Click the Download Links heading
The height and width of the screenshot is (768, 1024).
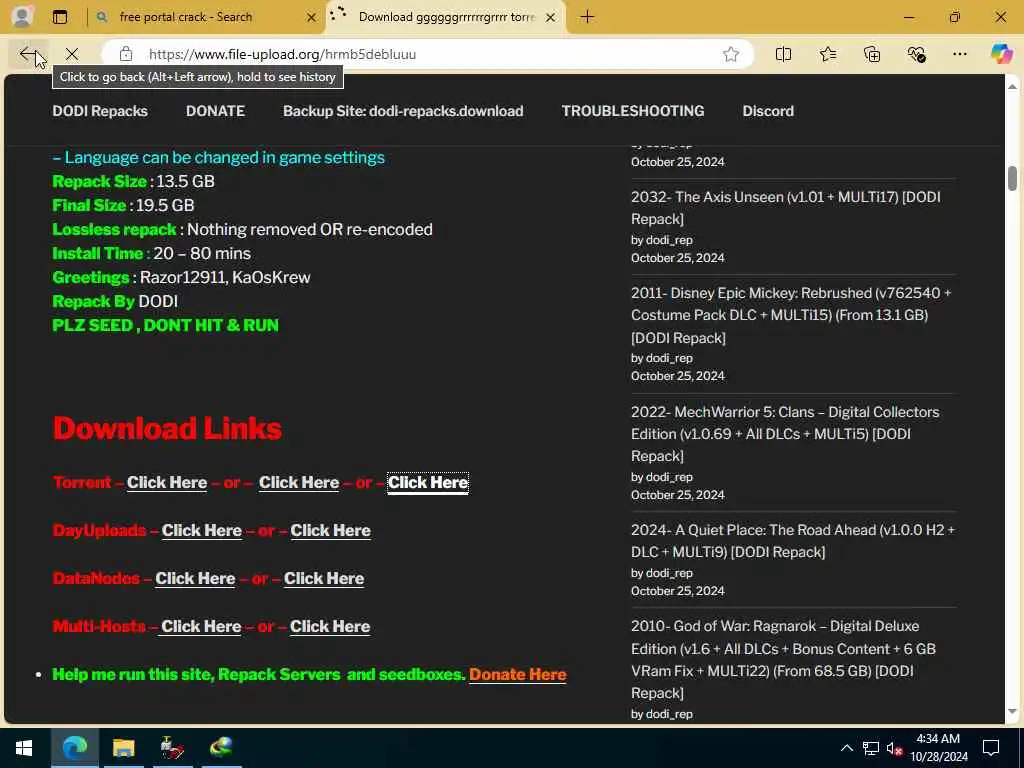[167, 428]
